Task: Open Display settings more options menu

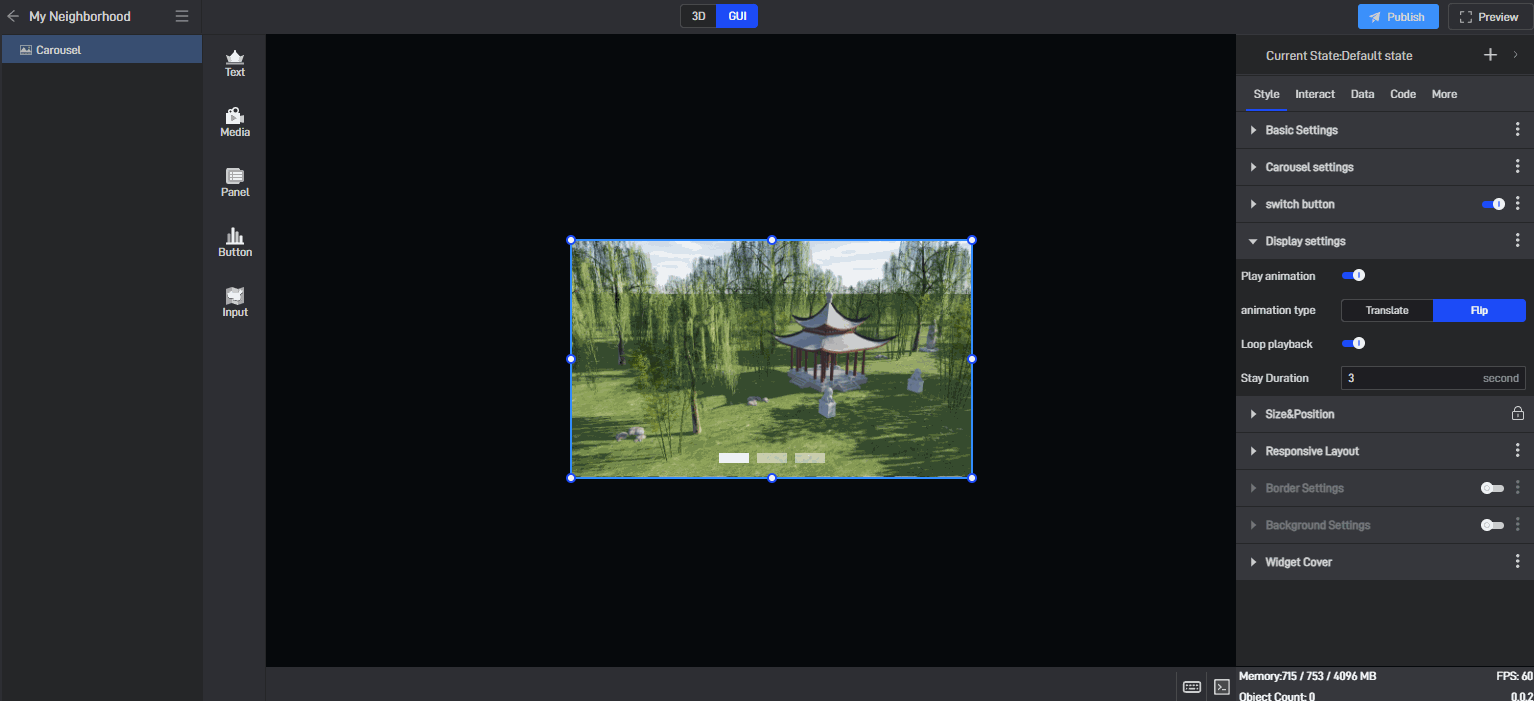Action: click(1518, 241)
